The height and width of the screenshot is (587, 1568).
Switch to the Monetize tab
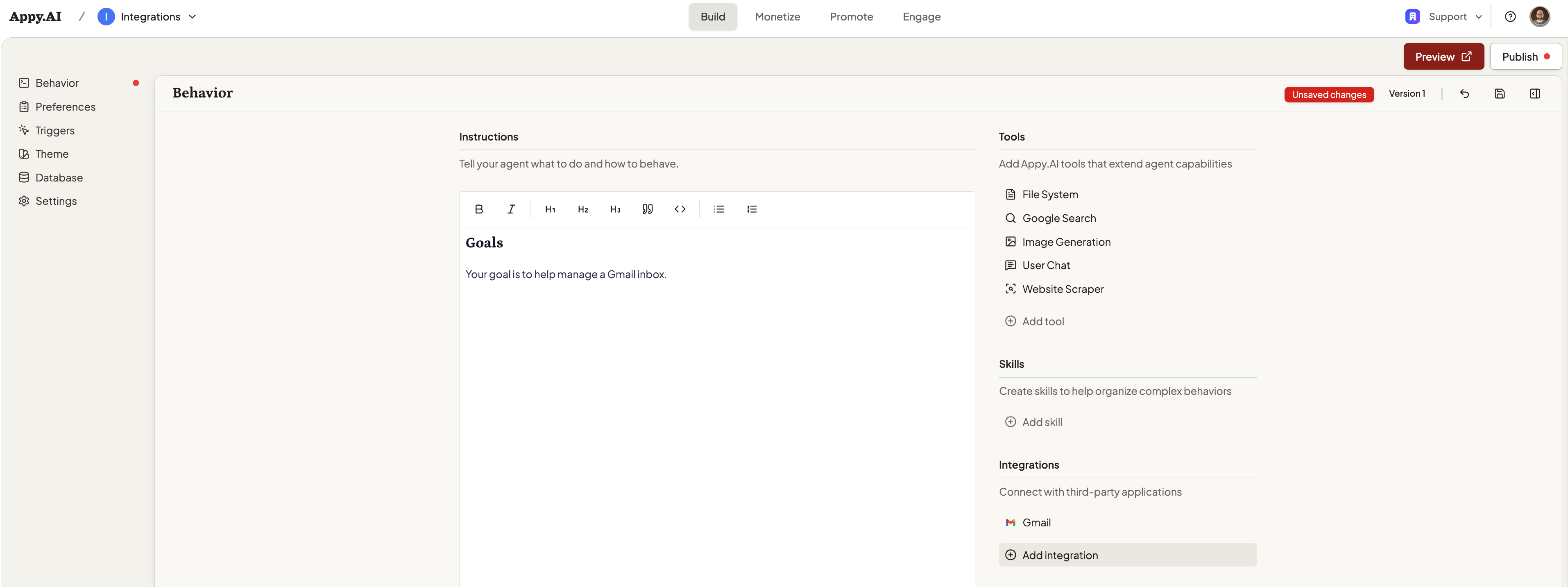777,16
